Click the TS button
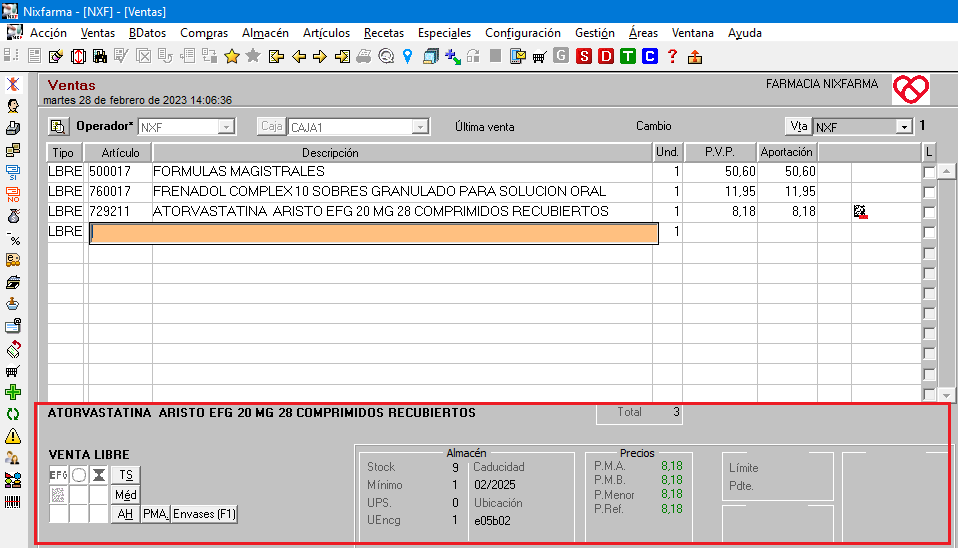The width and height of the screenshot is (958, 548). (x=126, y=475)
